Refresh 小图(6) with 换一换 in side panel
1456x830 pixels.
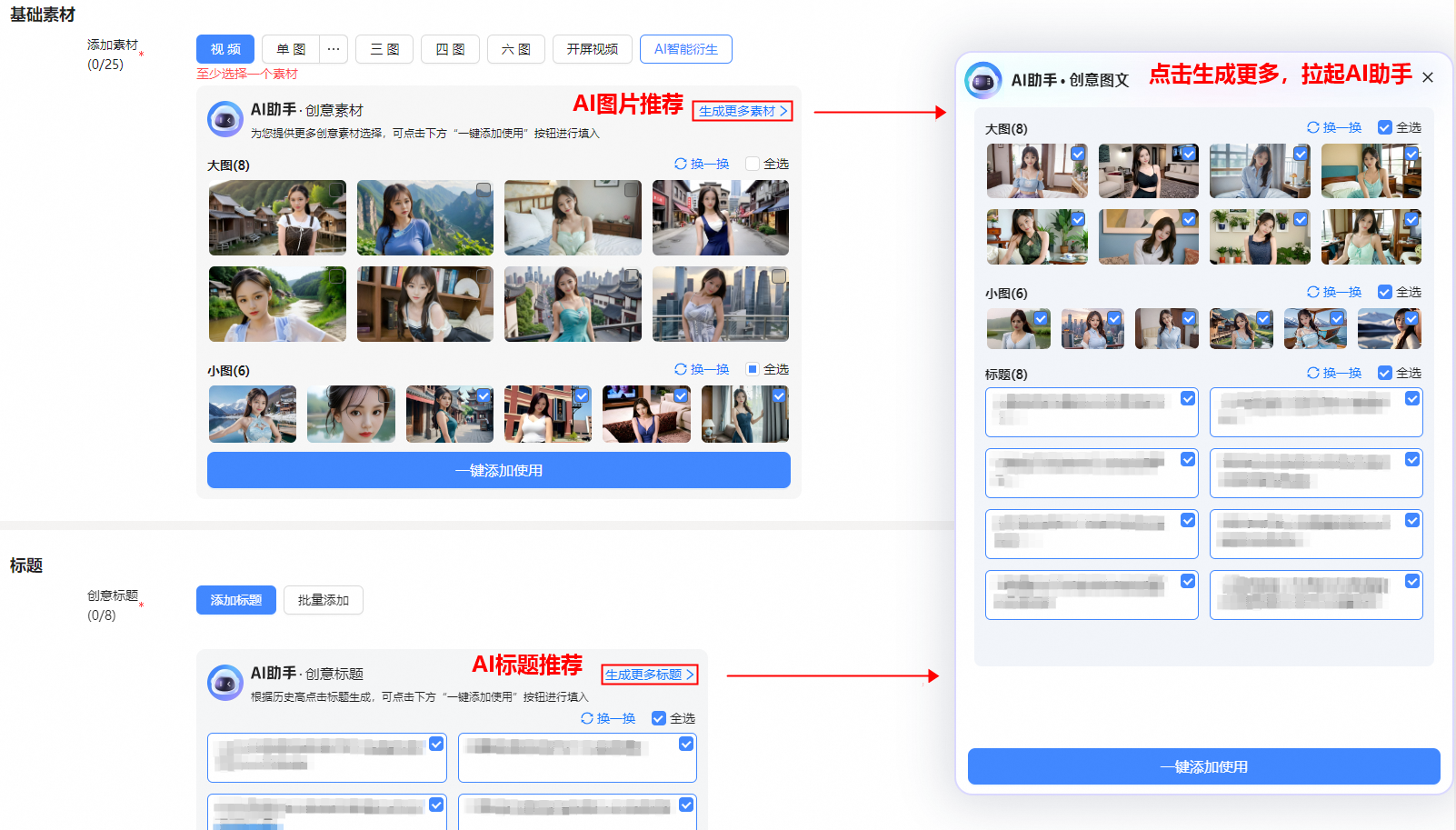pyautogui.click(x=1334, y=292)
